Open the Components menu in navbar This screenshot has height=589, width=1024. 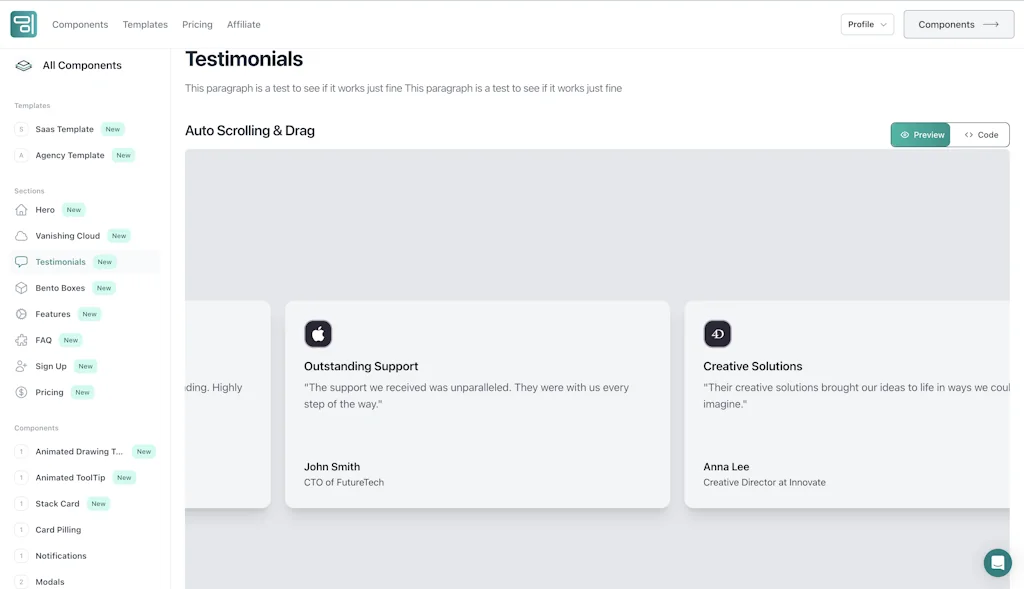click(x=80, y=24)
